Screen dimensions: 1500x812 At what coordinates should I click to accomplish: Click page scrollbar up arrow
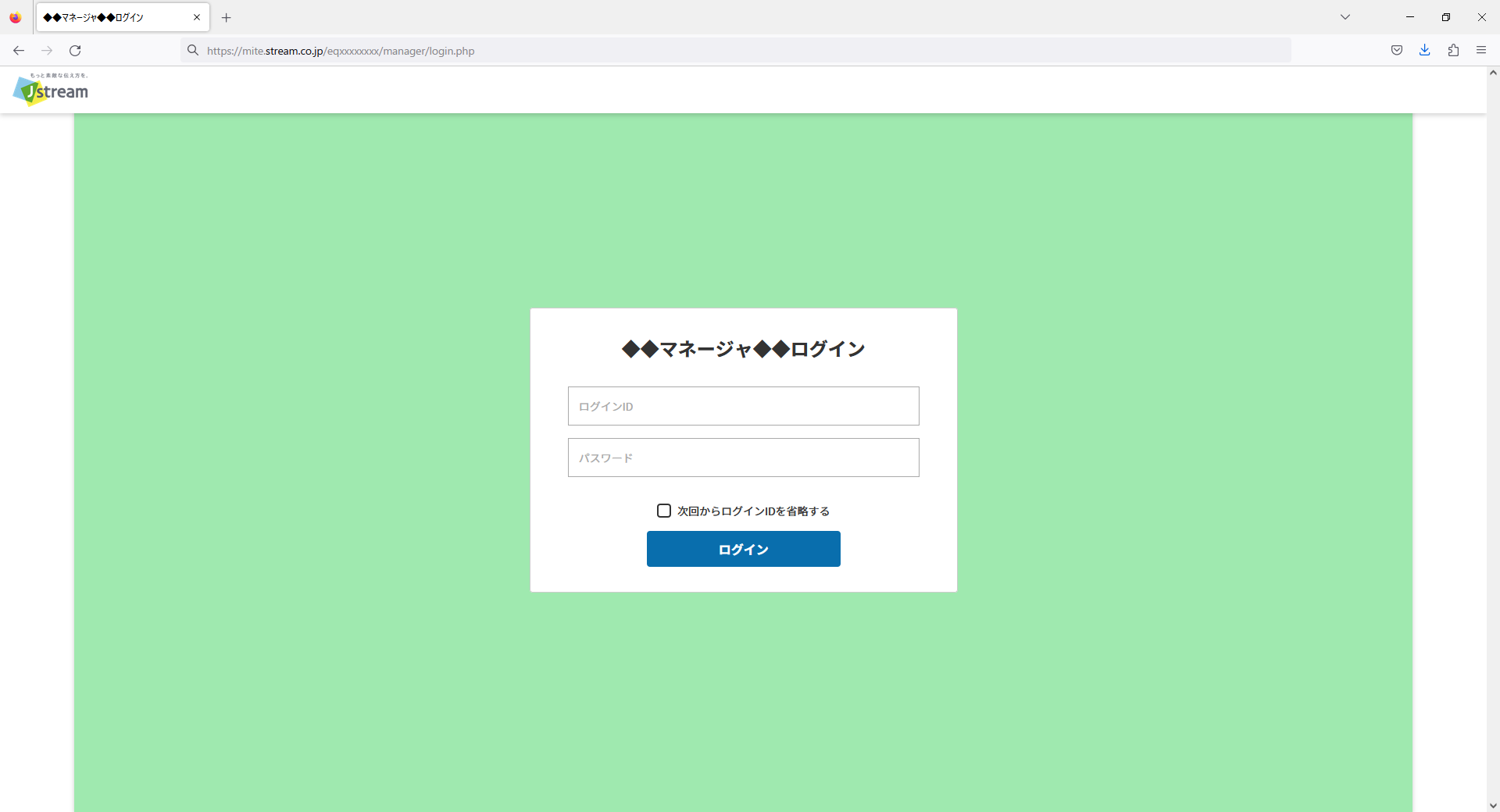1493,73
